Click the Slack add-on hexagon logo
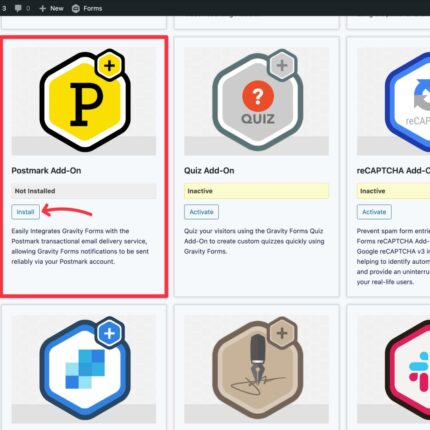Viewport: 430px width, 430px height. pos(407,369)
